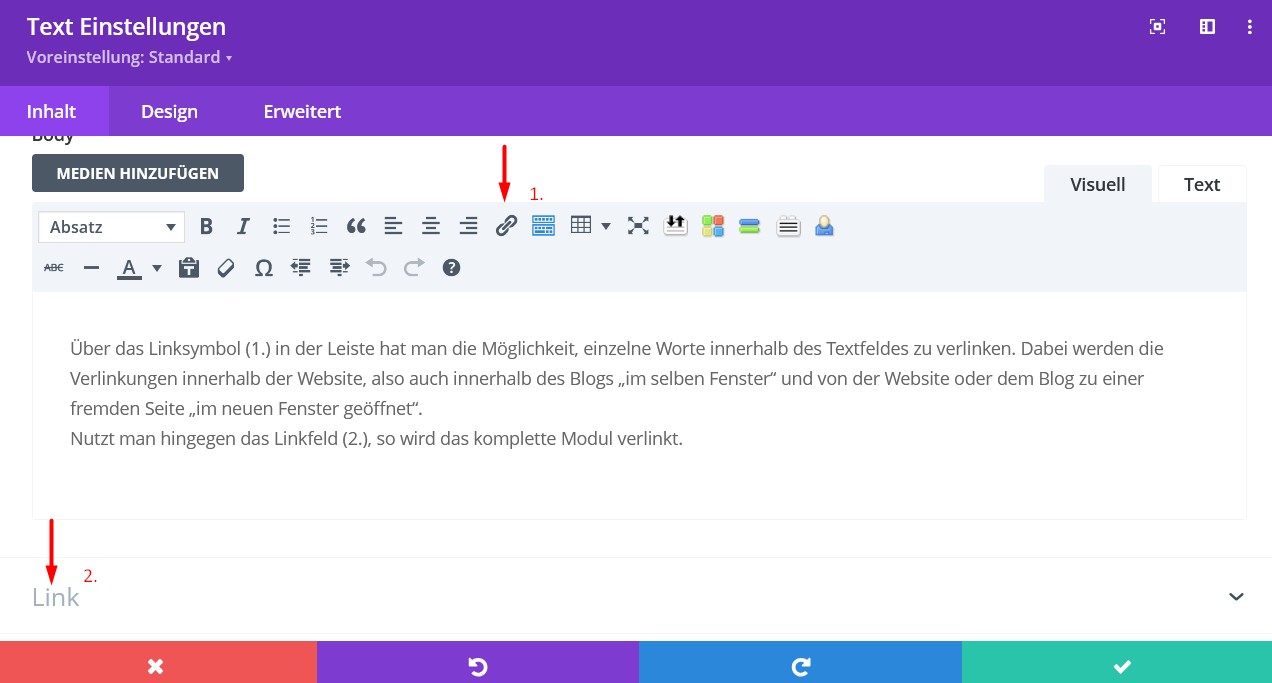The image size is (1272, 683).
Task: Click the author box person icon
Action: coord(824,226)
